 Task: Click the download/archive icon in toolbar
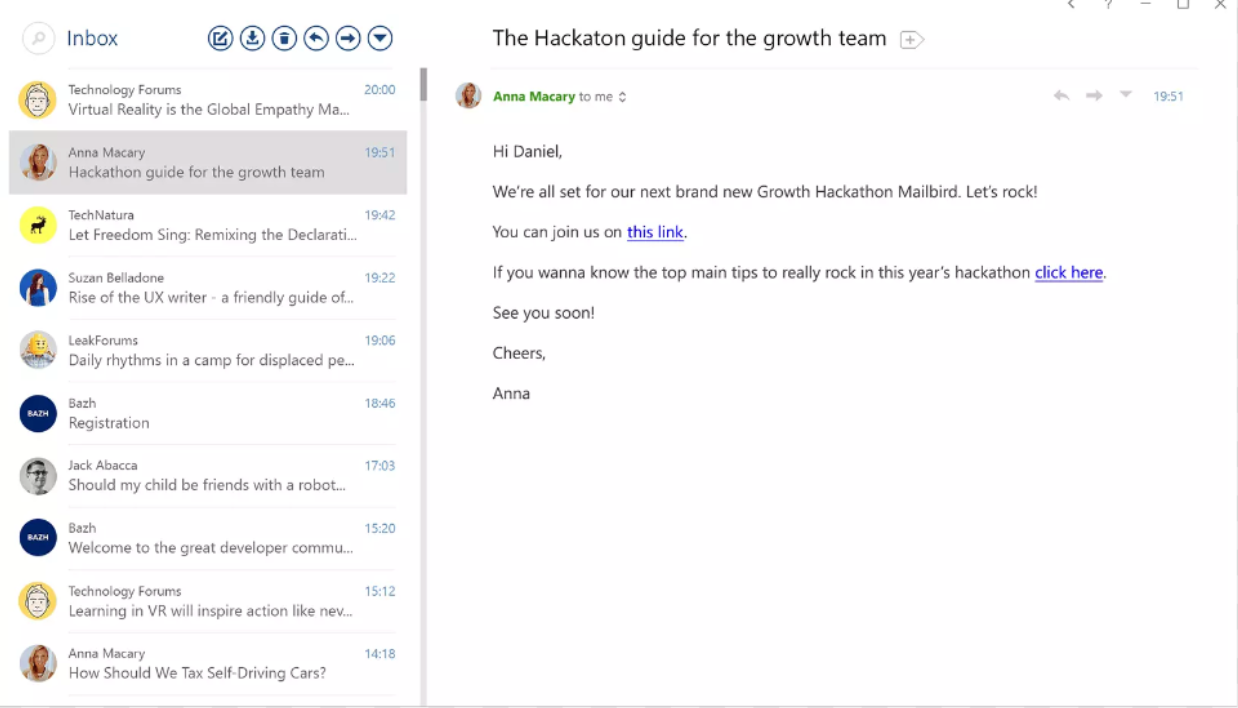click(252, 39)
